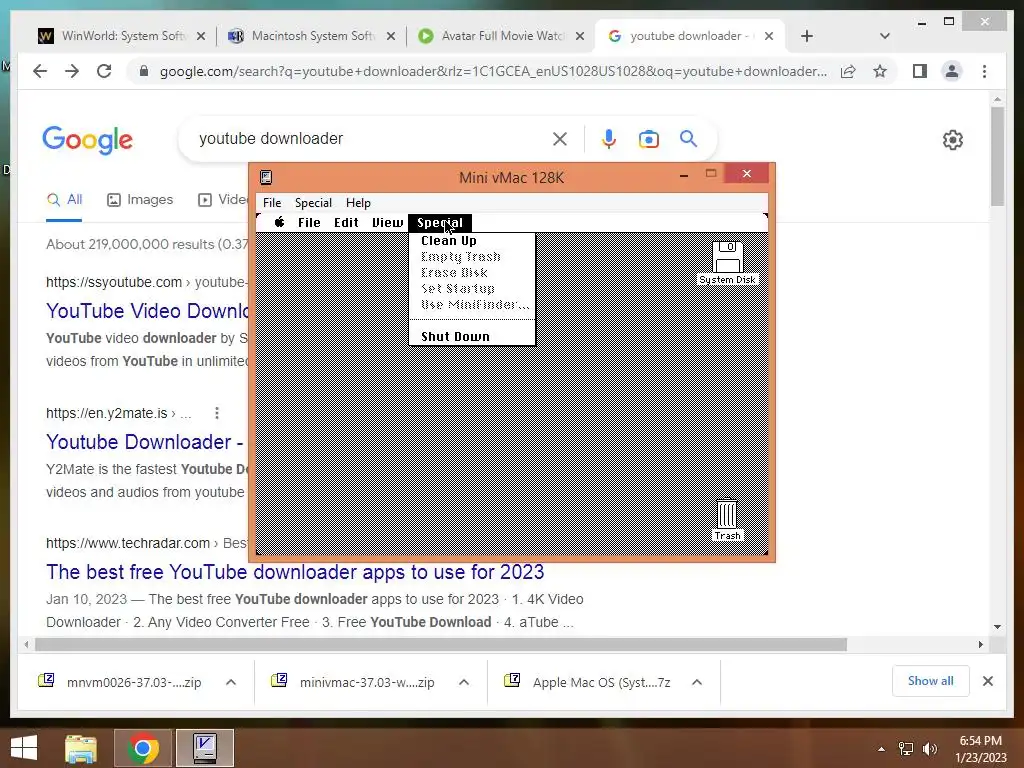
Task: Share this page from the address bar
Action: (848, 71)
